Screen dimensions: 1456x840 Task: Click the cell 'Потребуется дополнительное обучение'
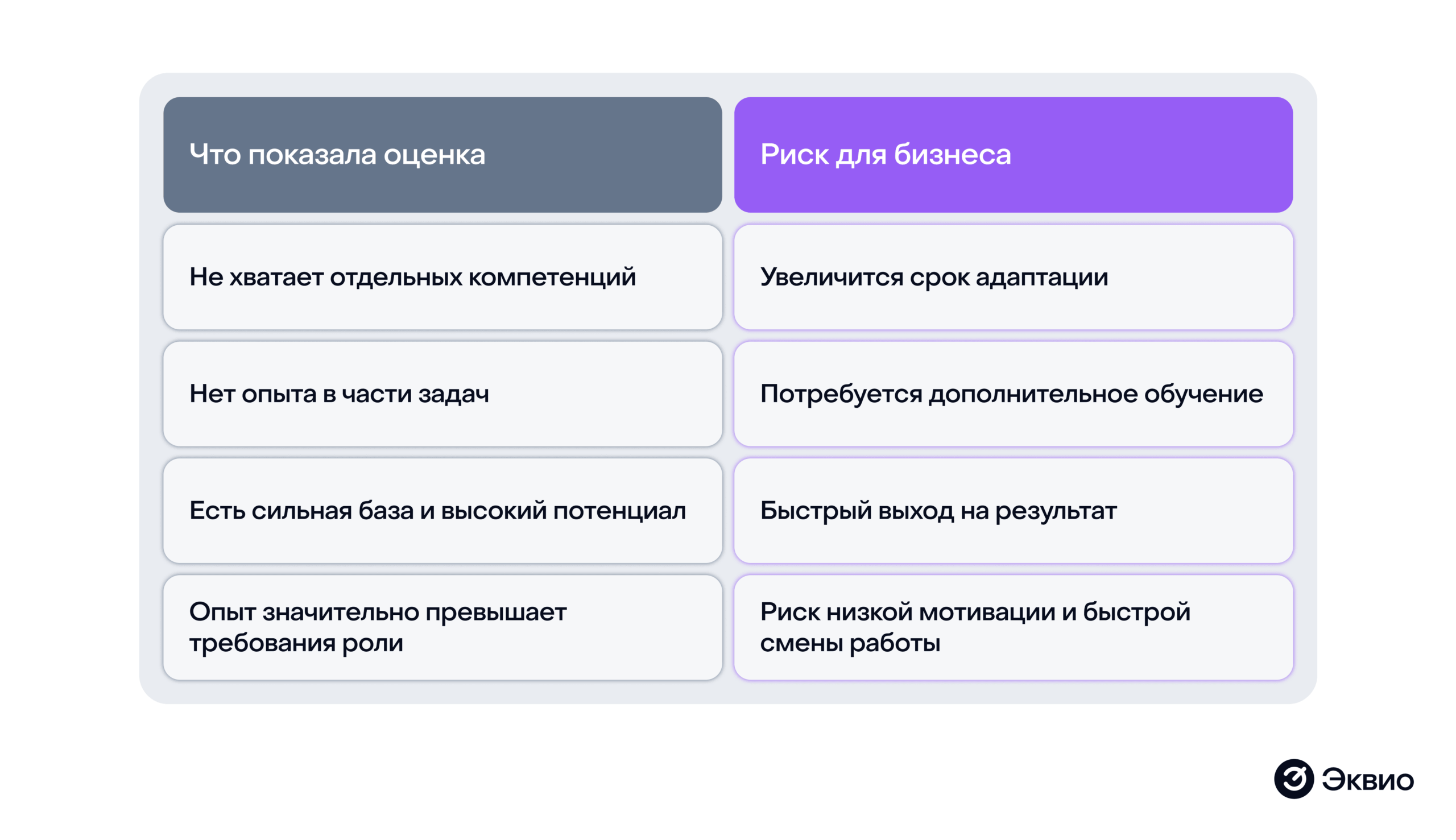(x=1013, y=394)
